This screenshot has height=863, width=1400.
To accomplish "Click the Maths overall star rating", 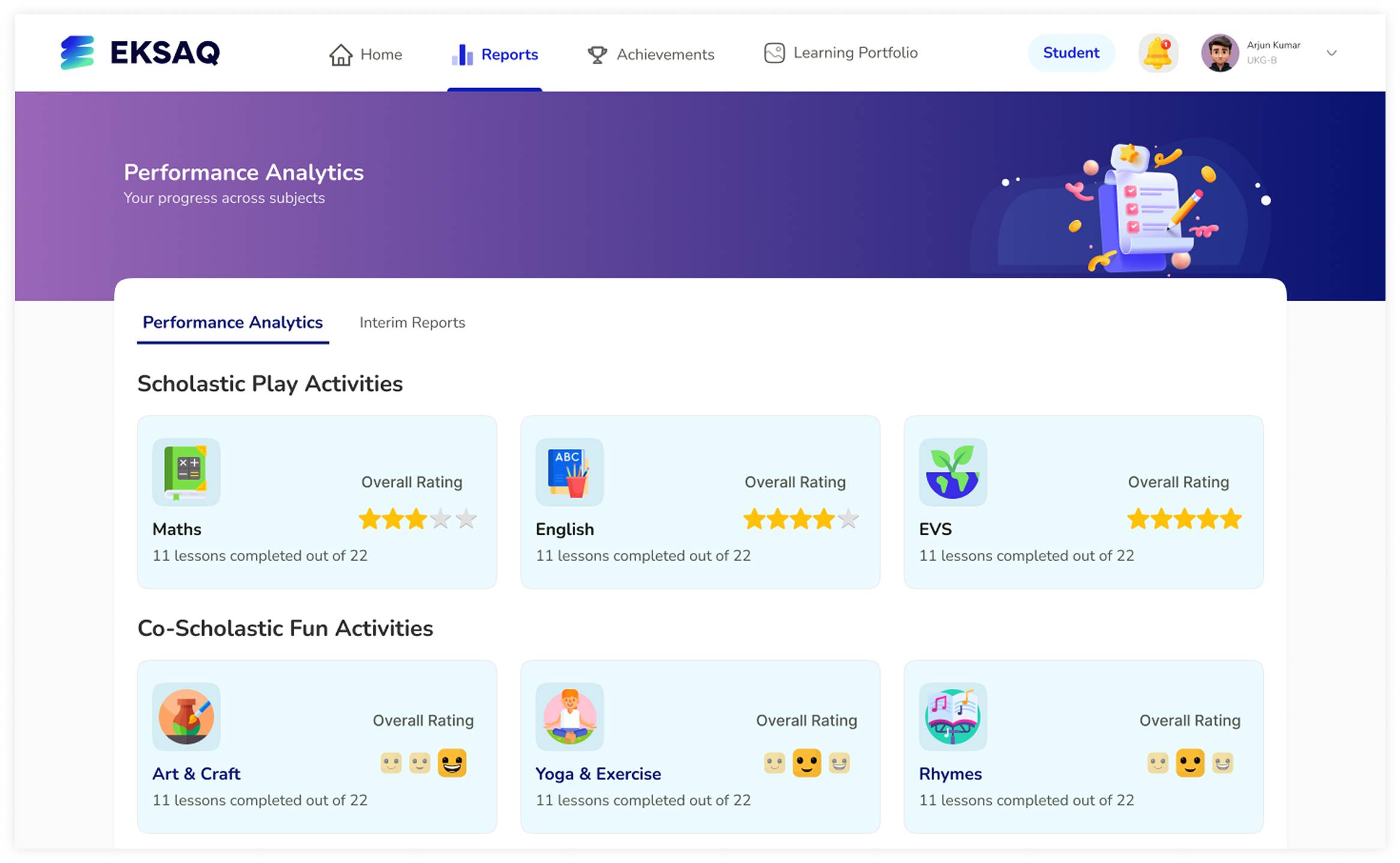I will pyautogui.click(x=417, y=519).
